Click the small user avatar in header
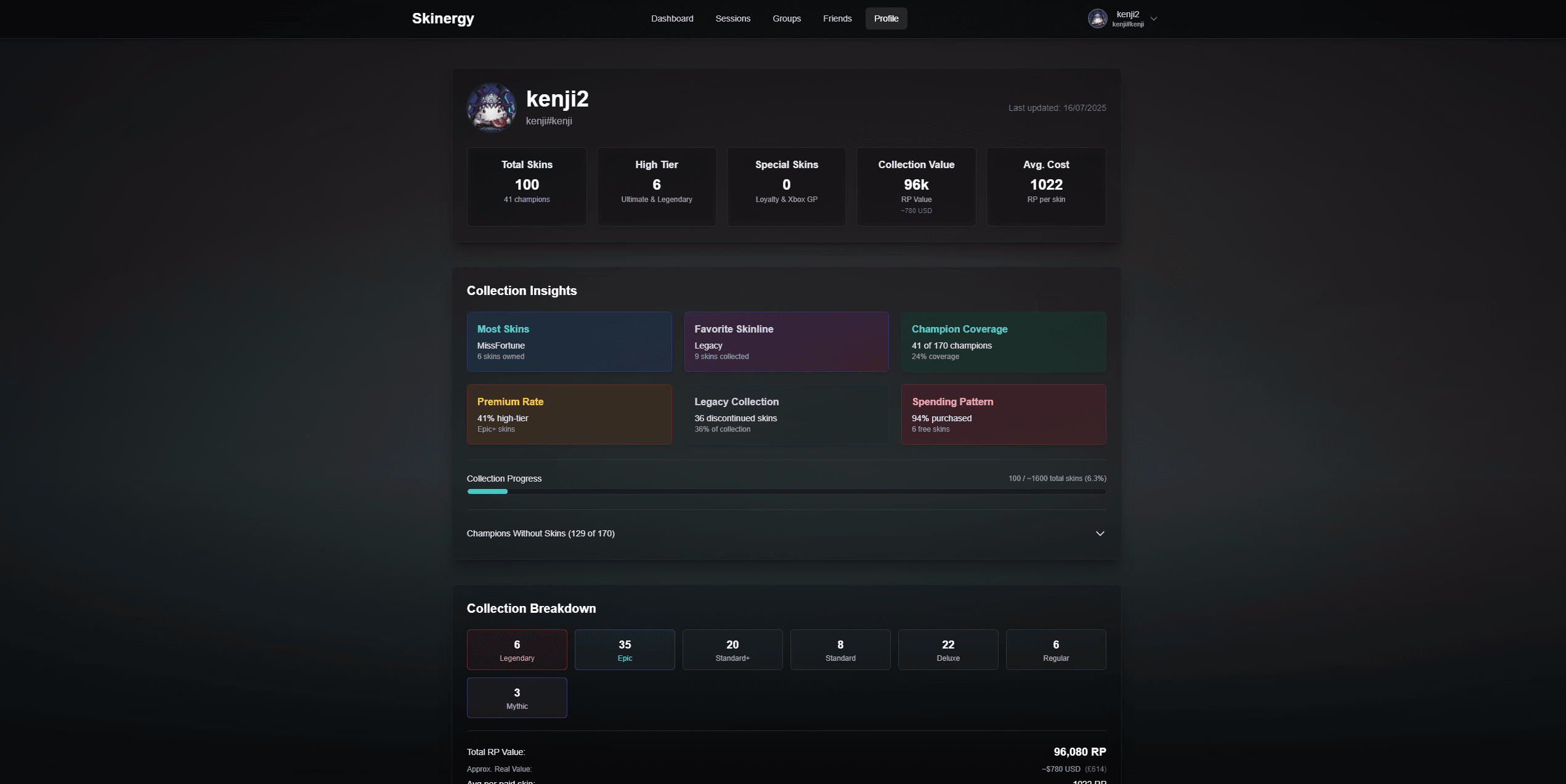Viewport: 1566px width, 784px height. pos(1097,18)
